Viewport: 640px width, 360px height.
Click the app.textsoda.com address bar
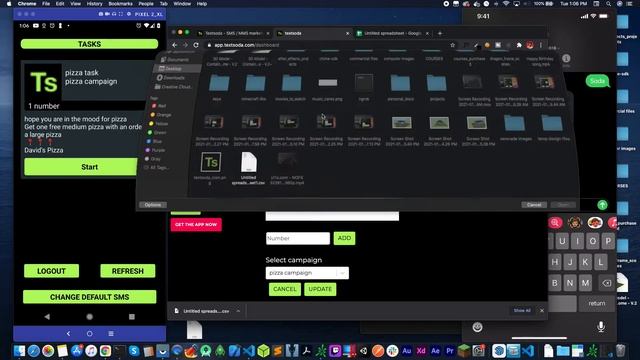[327, 45]
